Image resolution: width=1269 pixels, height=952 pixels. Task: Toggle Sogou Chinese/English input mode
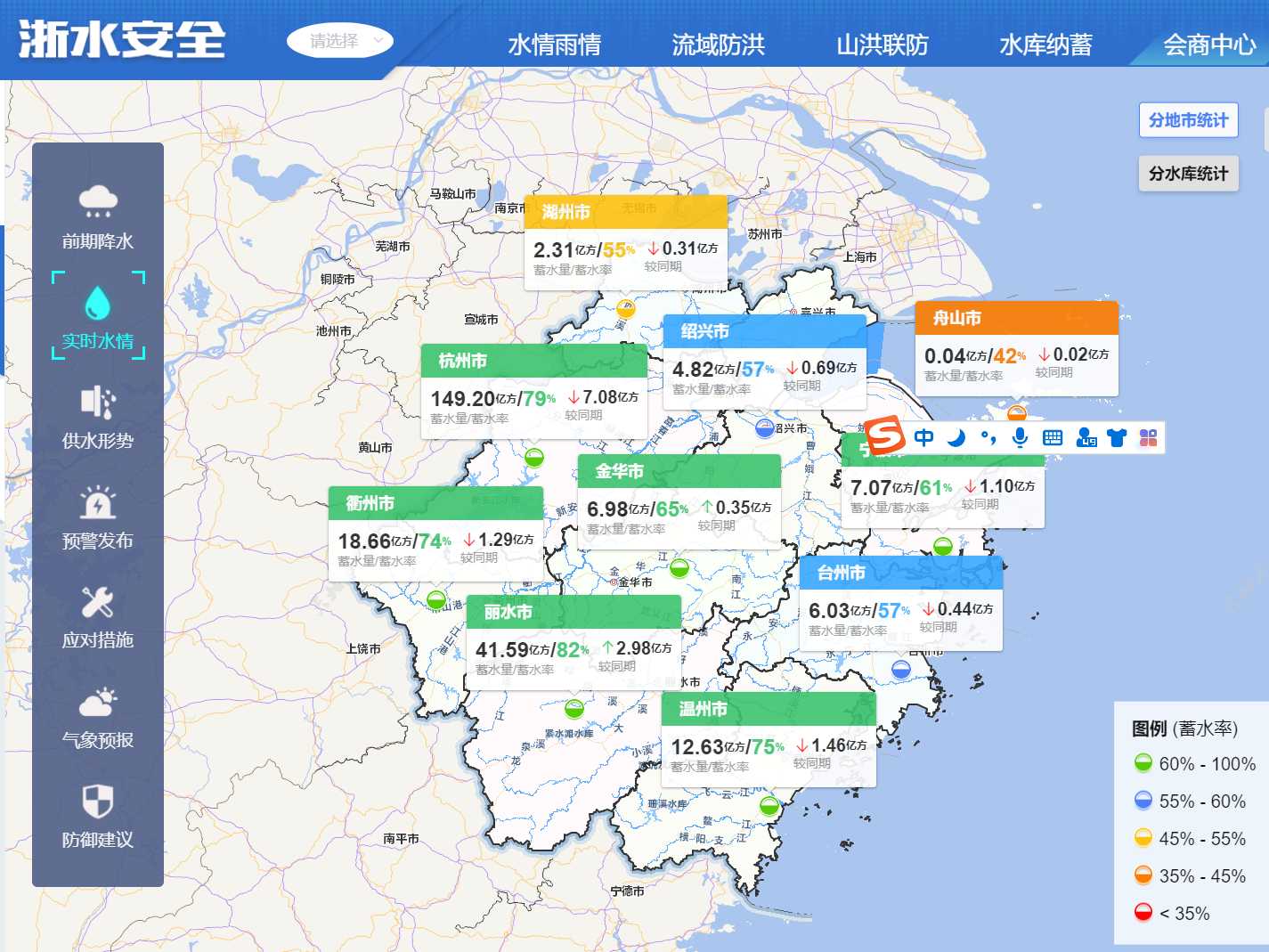point(924,437)
